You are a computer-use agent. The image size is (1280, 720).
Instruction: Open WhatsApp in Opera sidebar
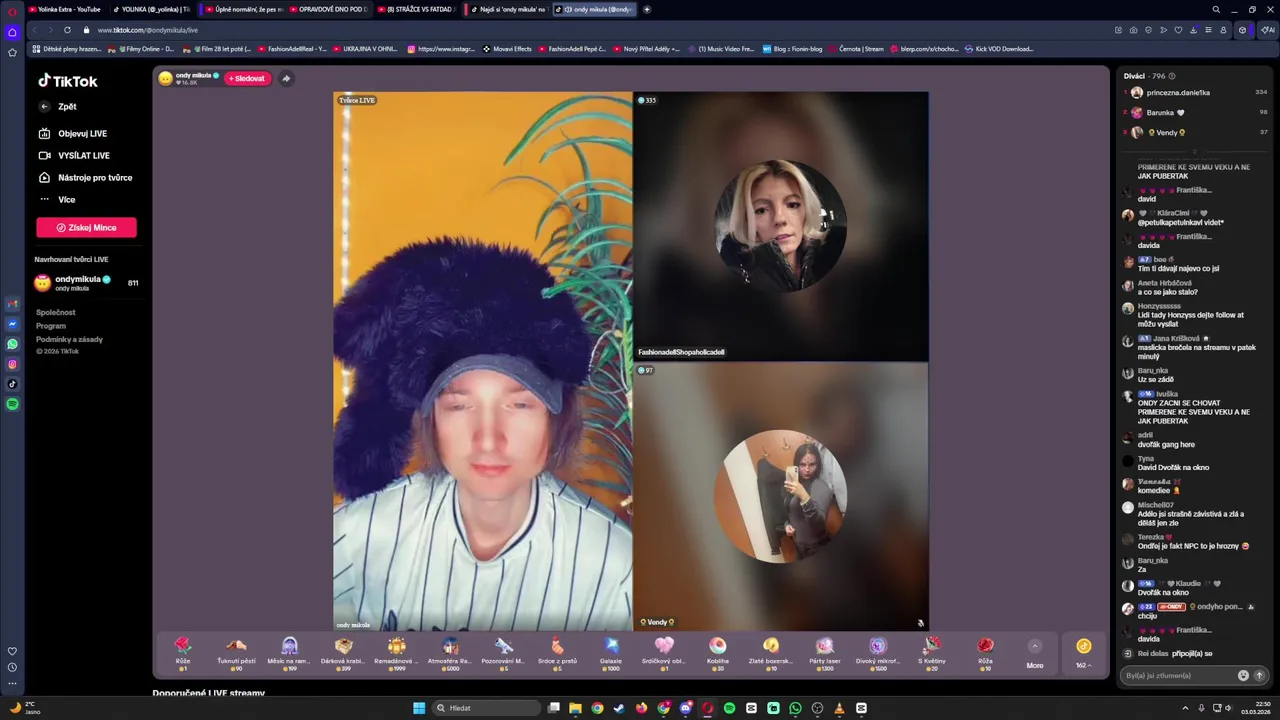(x=12, y=344)
